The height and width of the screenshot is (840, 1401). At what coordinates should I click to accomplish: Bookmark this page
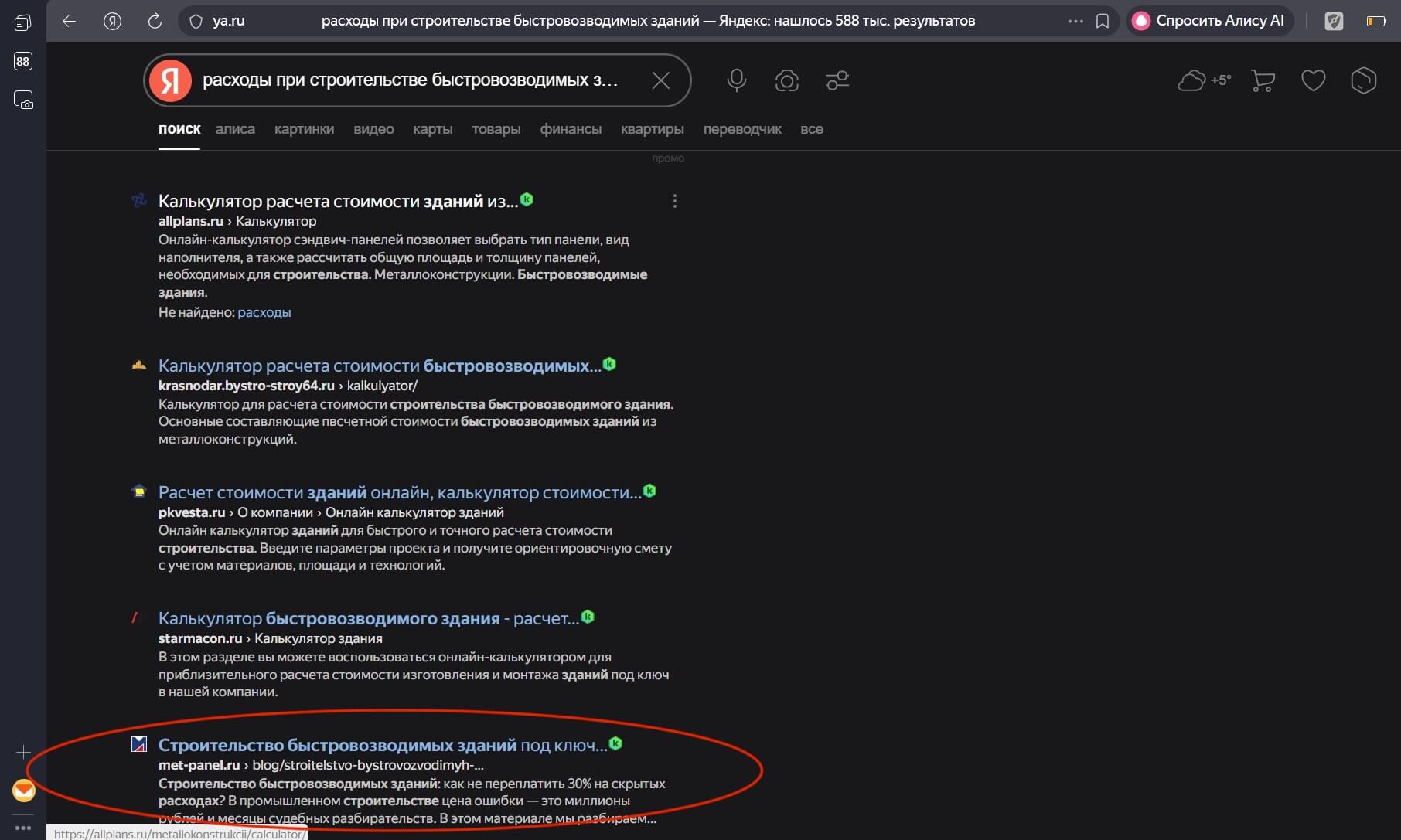1103,21
